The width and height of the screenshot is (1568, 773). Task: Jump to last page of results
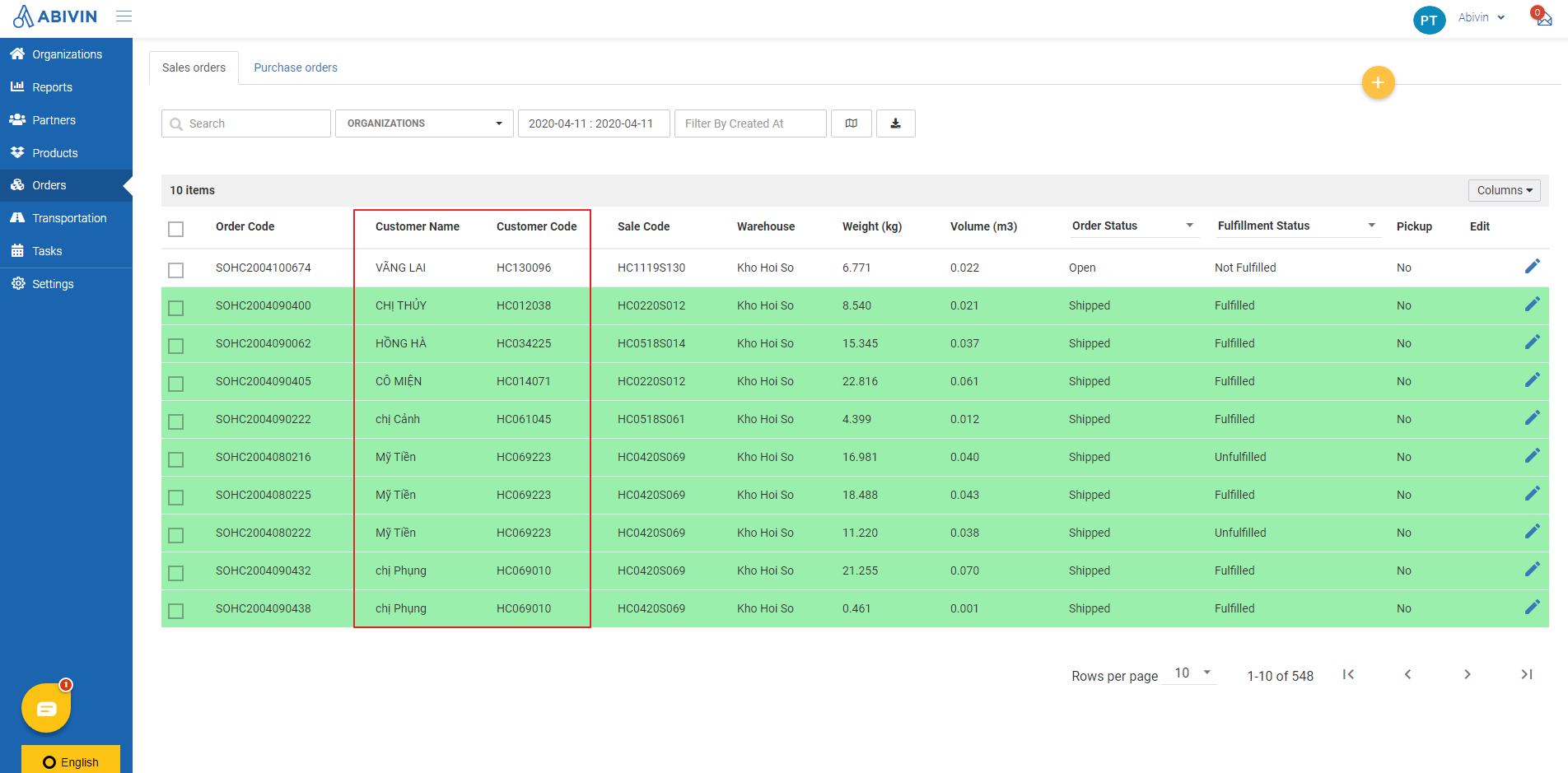1526,674
